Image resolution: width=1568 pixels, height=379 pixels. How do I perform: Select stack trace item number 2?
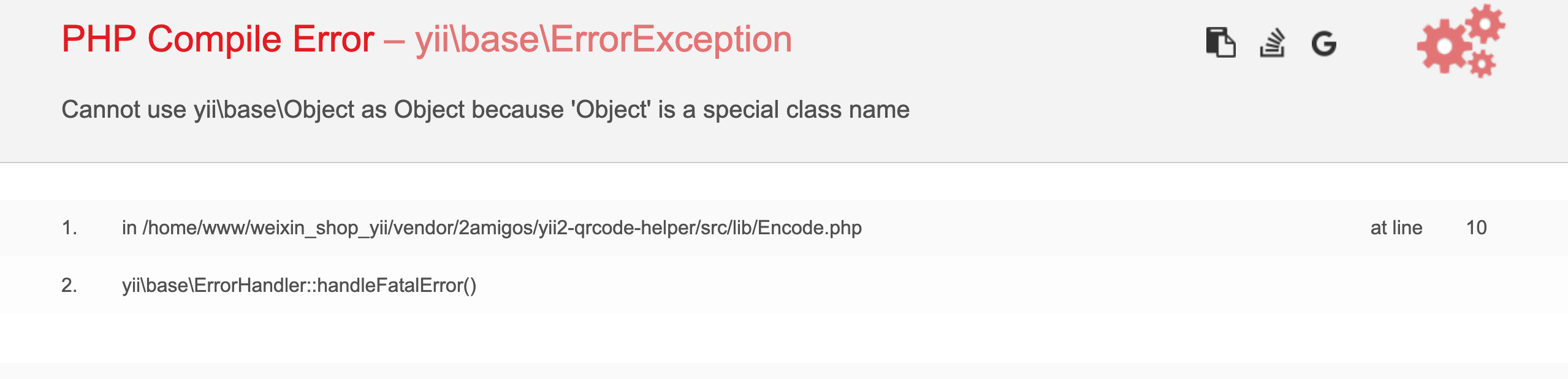[x=69, y=286]
